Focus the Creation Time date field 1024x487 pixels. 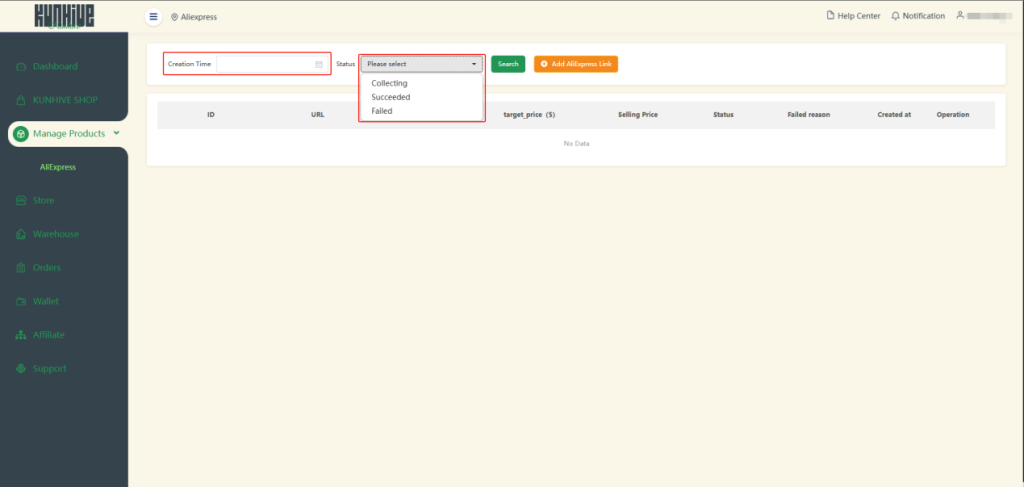point(272,65)
